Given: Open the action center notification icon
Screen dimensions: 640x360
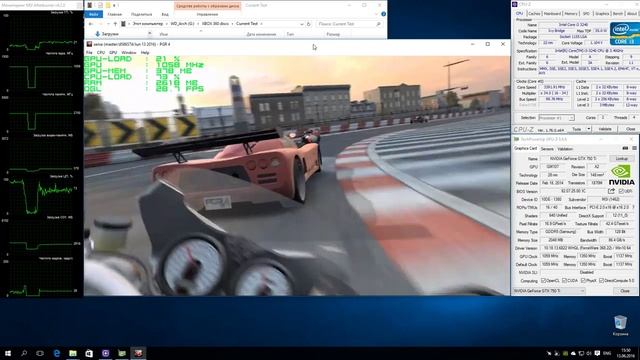Looking at the screenshot, I should [597, 353].
